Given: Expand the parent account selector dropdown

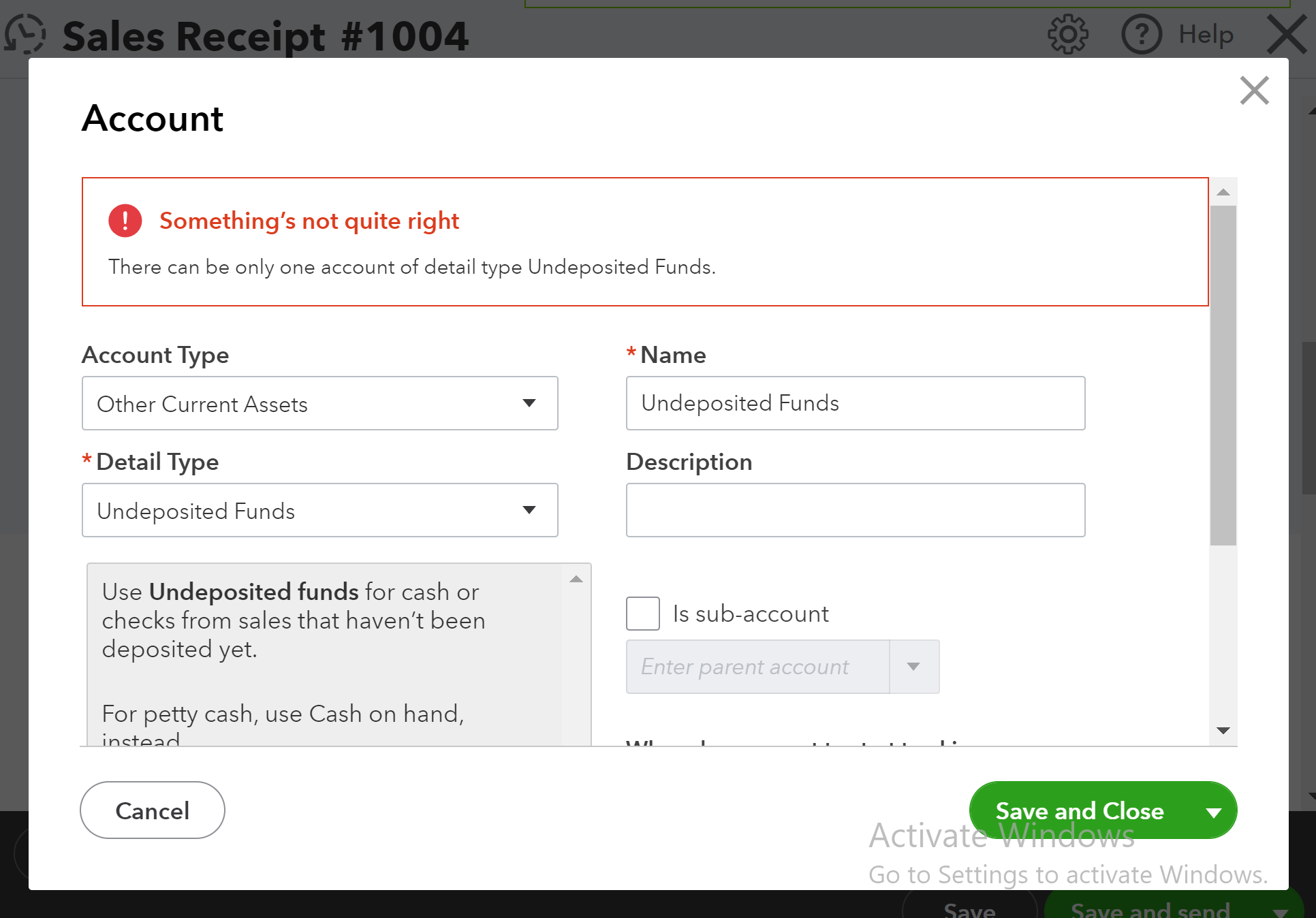Looking at the screenshot, I should click(x=913, y=667).
